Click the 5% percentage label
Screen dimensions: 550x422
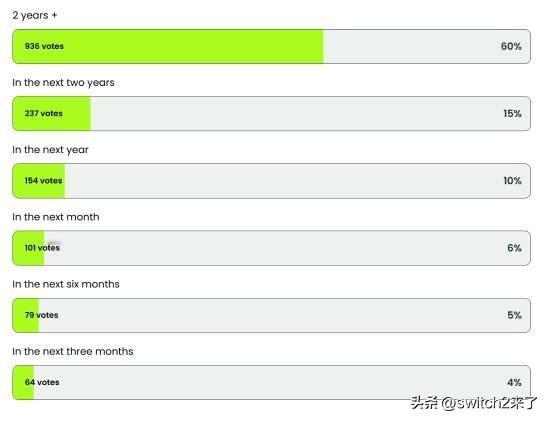pyautogui.click(x=514, y=315)
